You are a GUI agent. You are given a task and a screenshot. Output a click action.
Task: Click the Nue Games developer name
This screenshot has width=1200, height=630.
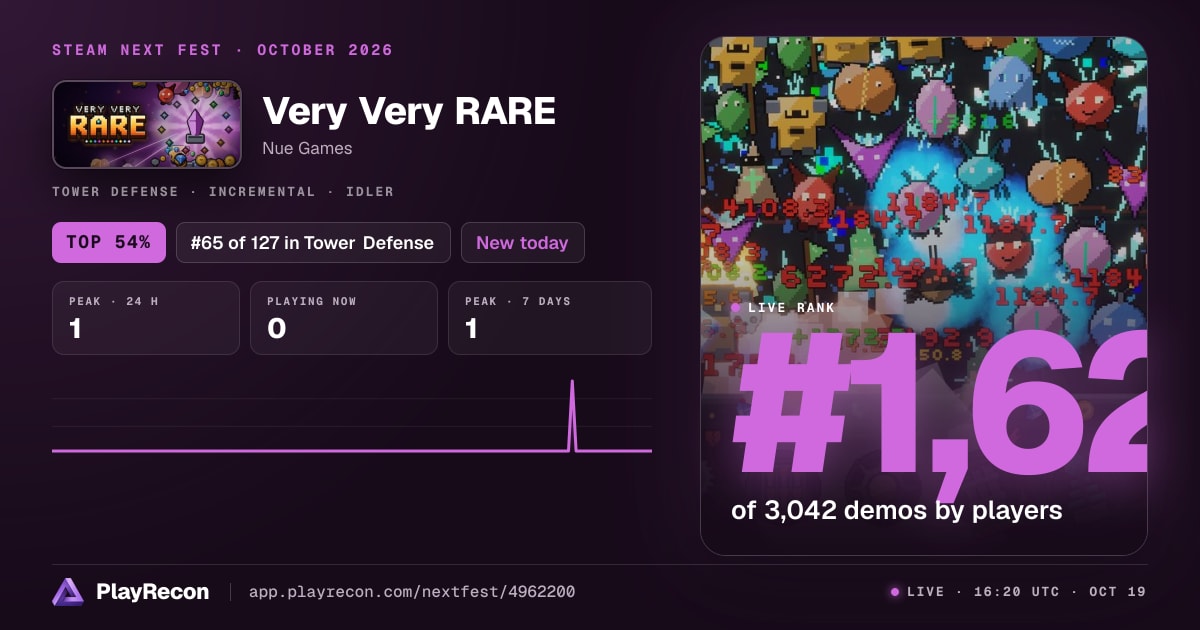307,148
